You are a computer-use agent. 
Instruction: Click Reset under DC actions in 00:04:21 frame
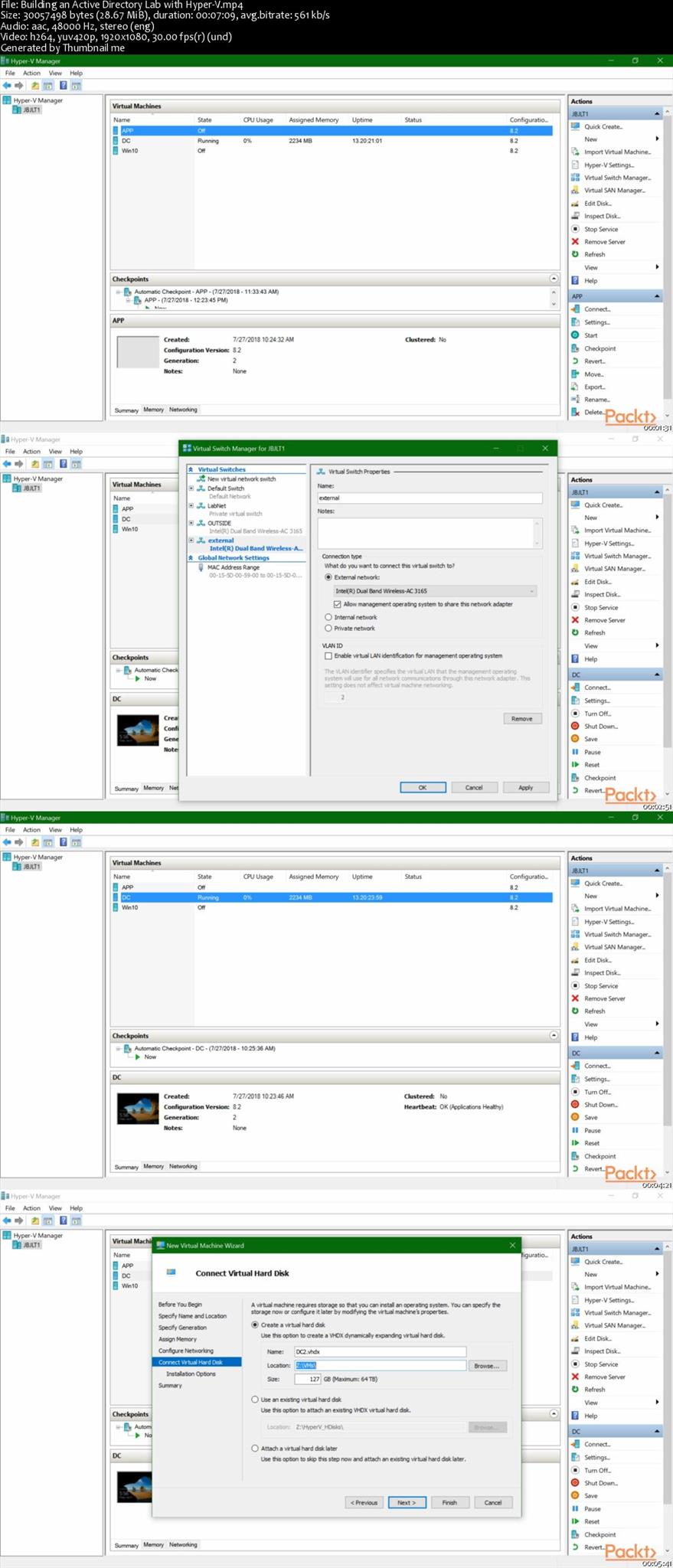pos(592,1143)
